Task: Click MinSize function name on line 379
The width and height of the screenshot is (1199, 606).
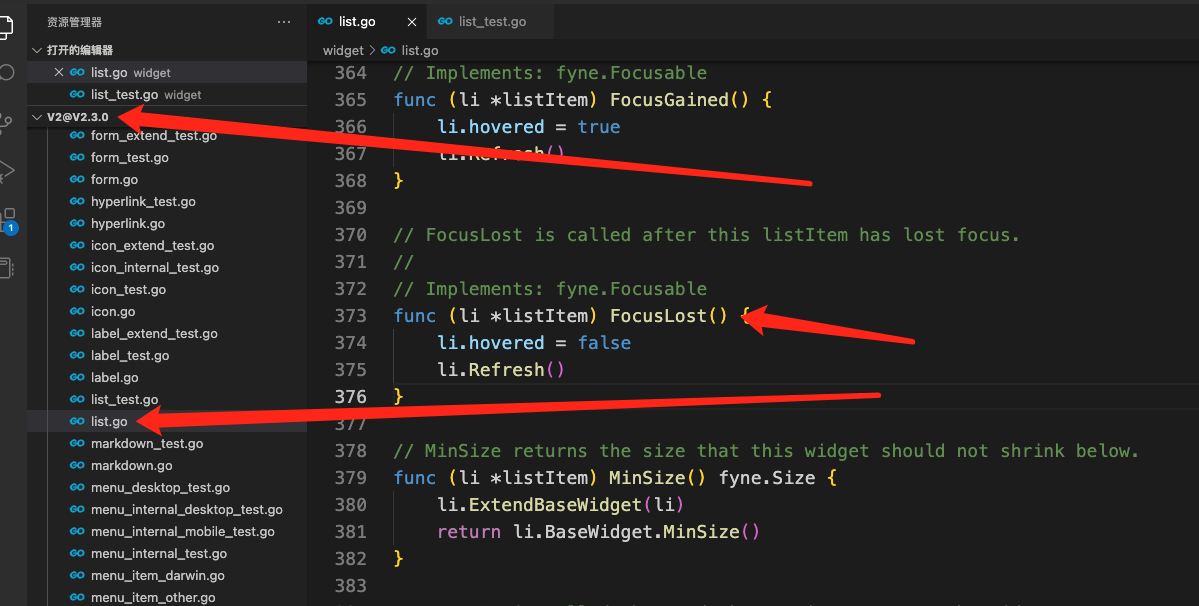Action: tap(647, 478)
